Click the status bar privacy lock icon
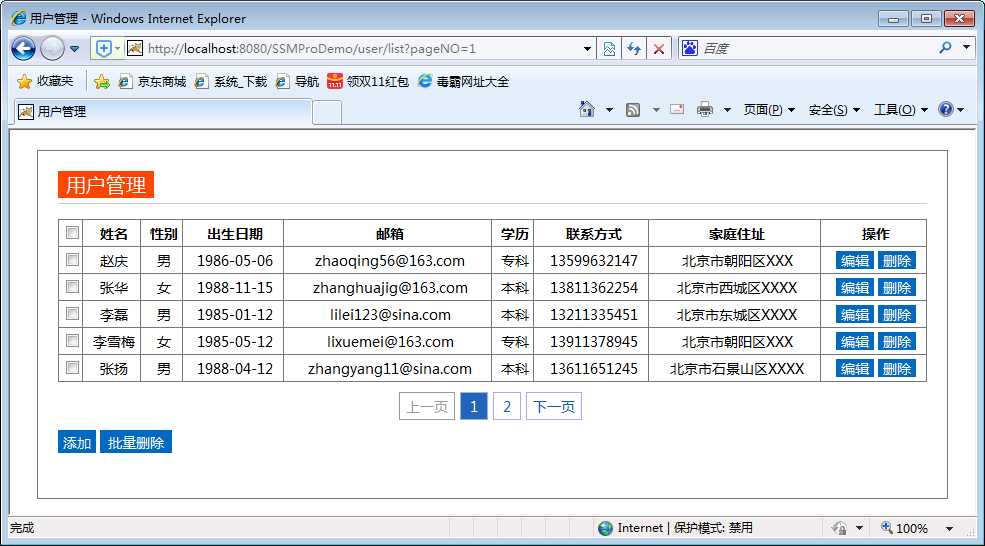Image resolution: width=985 pixels, height=546 pixels. click(x=839, y=528)
